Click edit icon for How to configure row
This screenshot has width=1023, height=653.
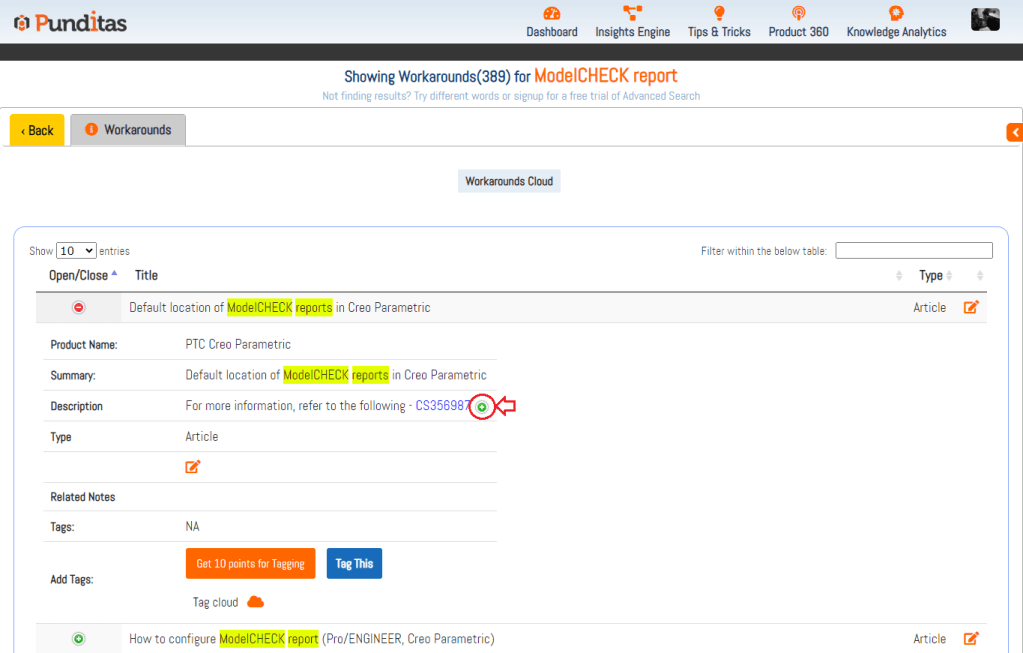(970, 638)
